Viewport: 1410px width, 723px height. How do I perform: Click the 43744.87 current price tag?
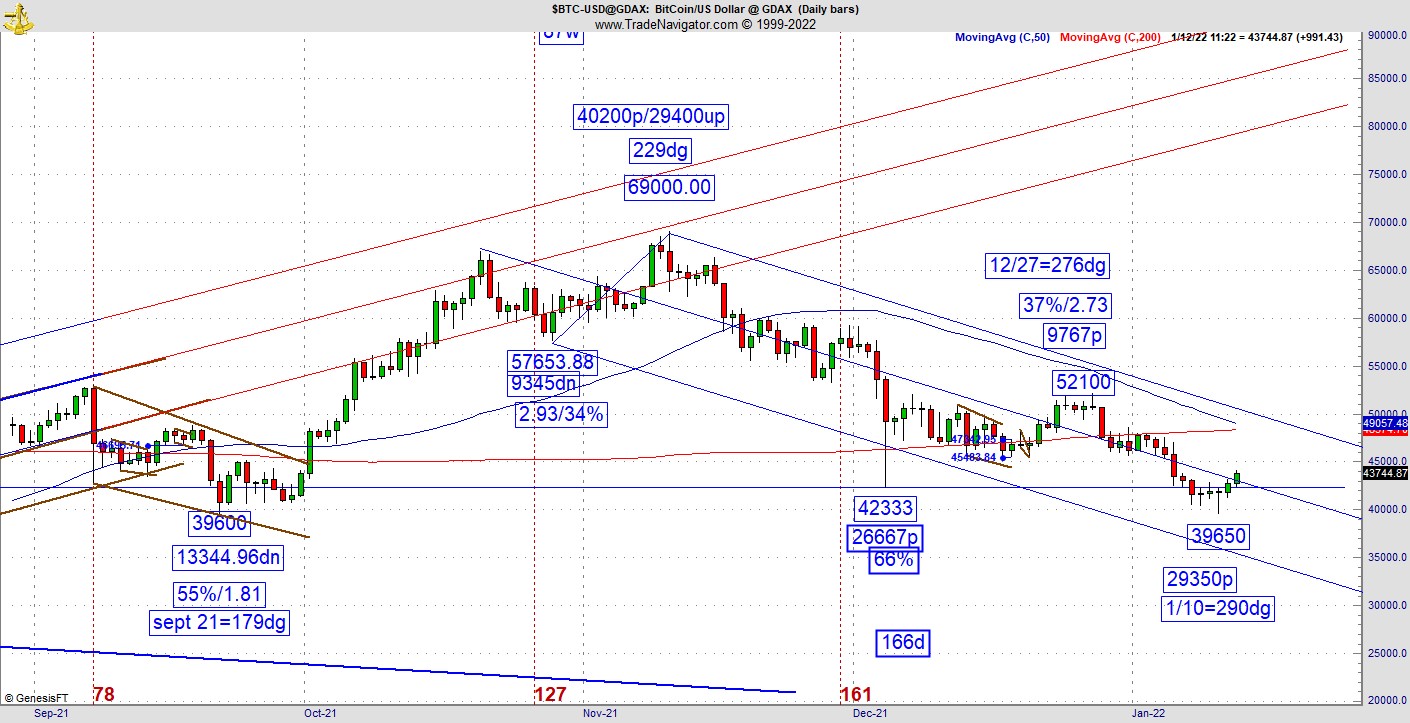tap(1385, 474)
